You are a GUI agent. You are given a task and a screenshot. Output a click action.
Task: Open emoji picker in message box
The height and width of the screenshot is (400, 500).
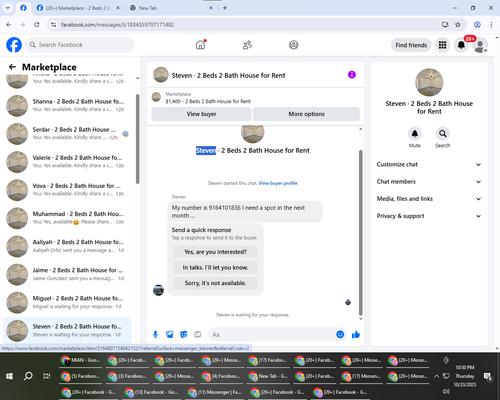(x=340, y=334)
